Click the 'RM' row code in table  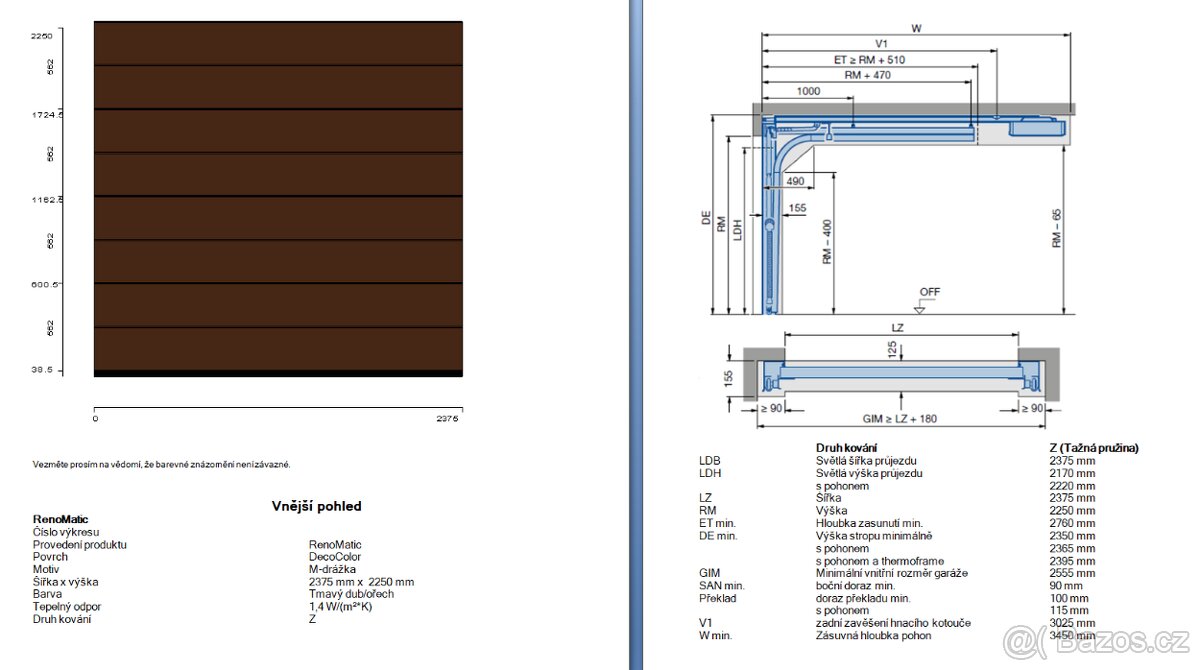tap(706, 510)
